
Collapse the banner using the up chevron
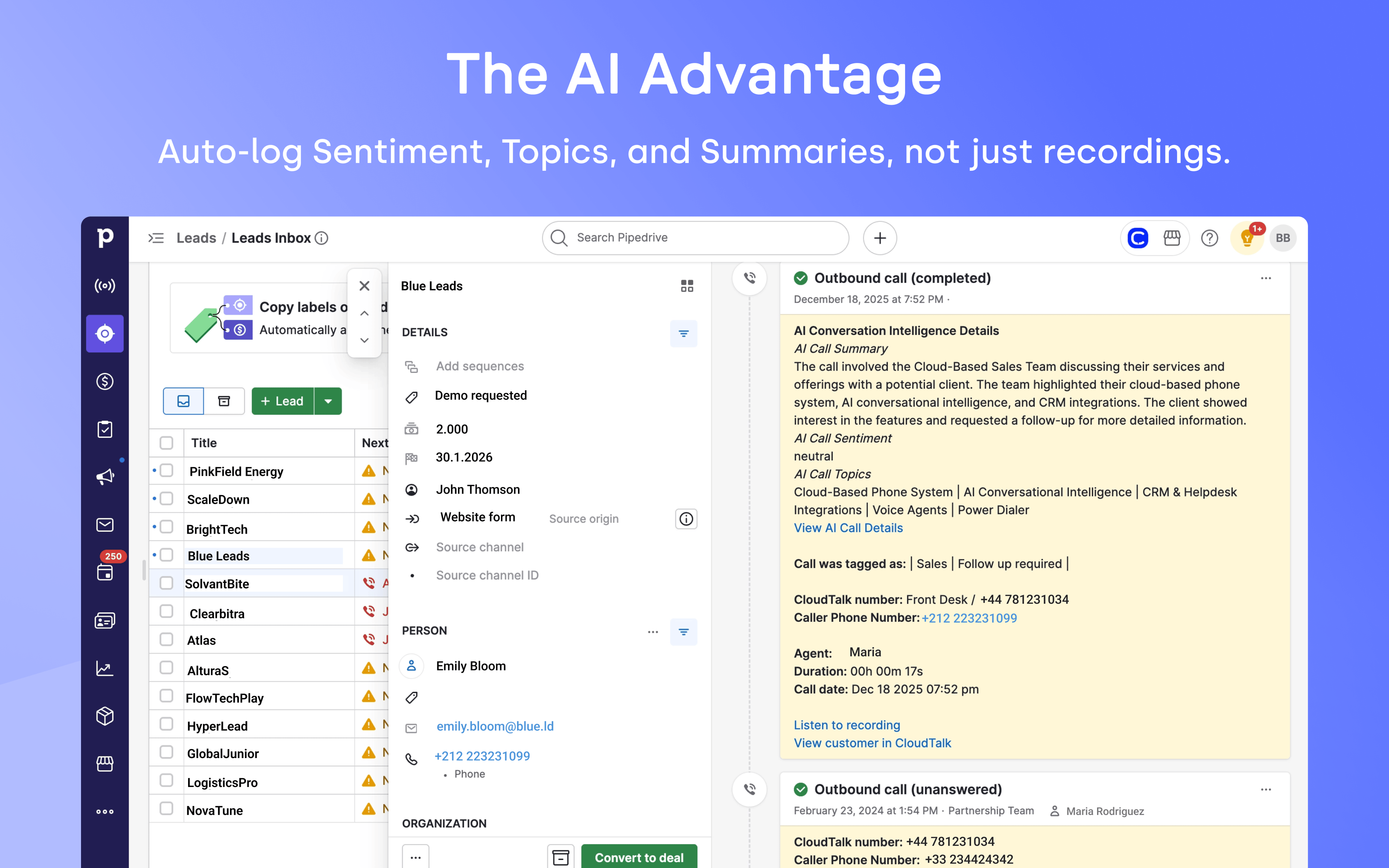coord(365,313)
